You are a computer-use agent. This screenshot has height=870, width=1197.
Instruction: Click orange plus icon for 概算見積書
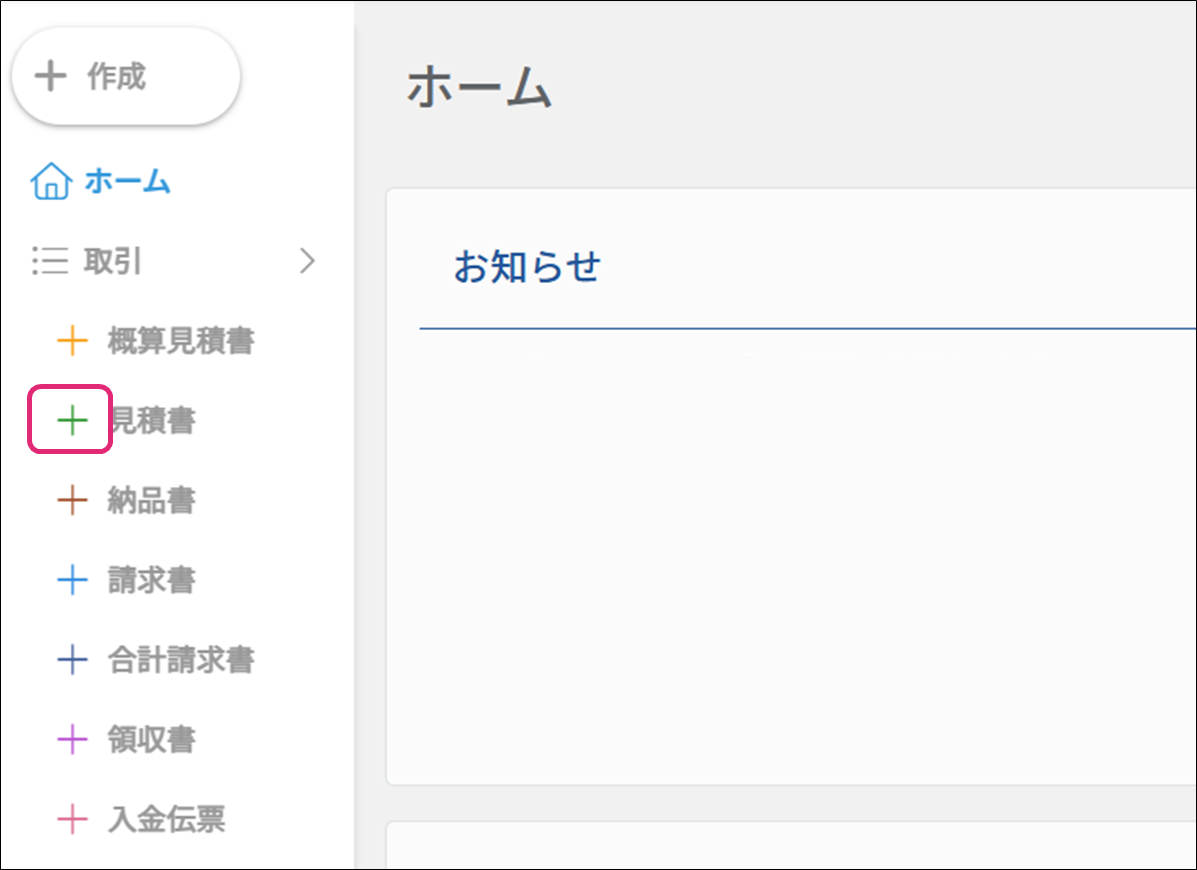(72, 341)
